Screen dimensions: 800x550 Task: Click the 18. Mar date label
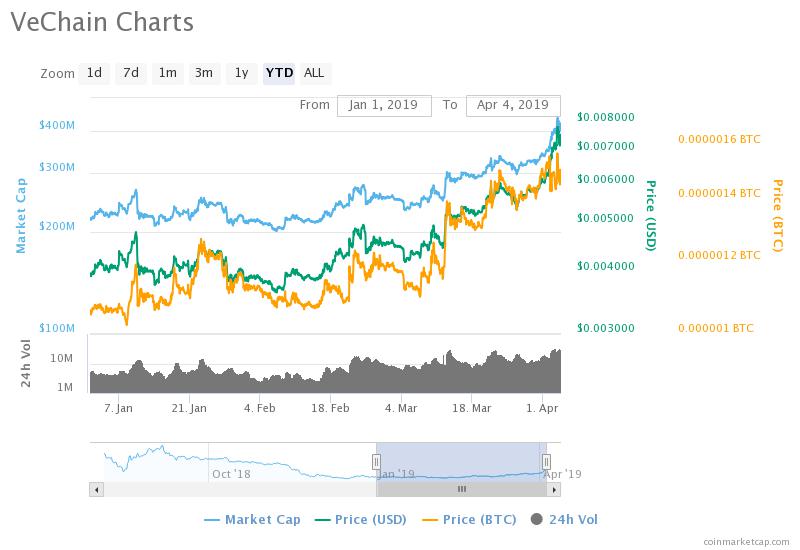point(472,408)
